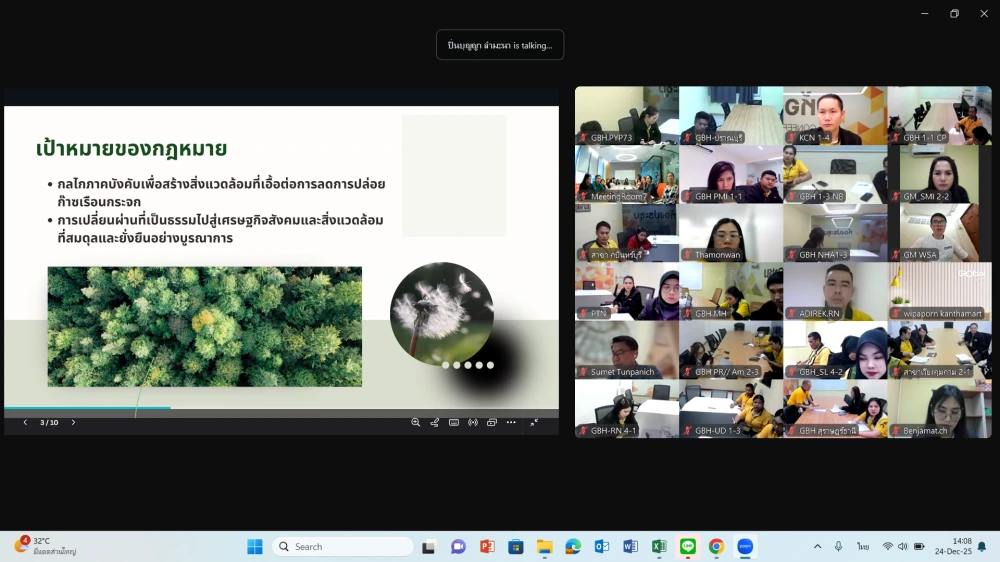Open the zoom magnifier tool in the slide toolbar
The width and height of the screenshot is (1000, 562).
point(415,422)
